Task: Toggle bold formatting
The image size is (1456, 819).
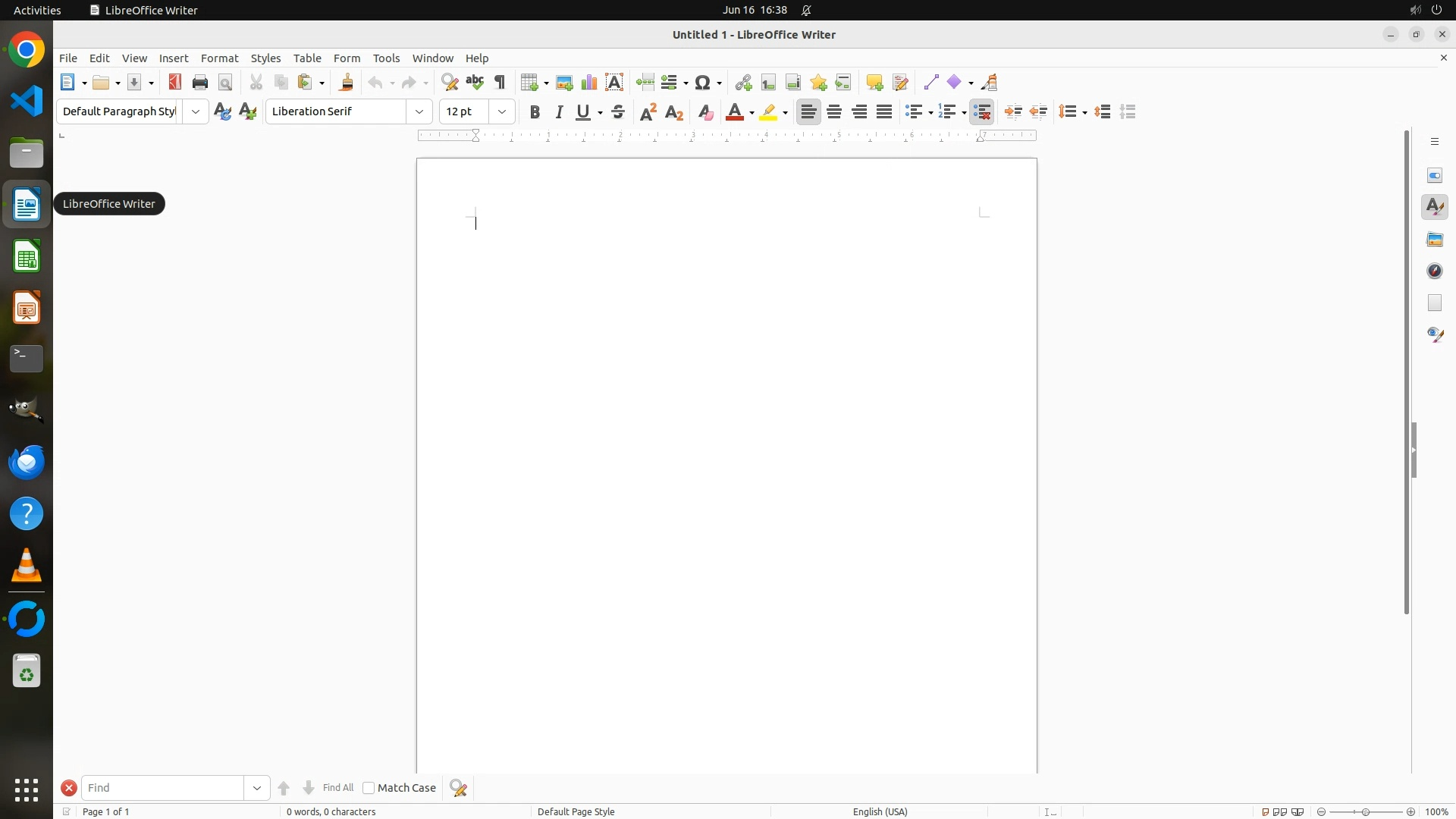Action: [535, 112]
